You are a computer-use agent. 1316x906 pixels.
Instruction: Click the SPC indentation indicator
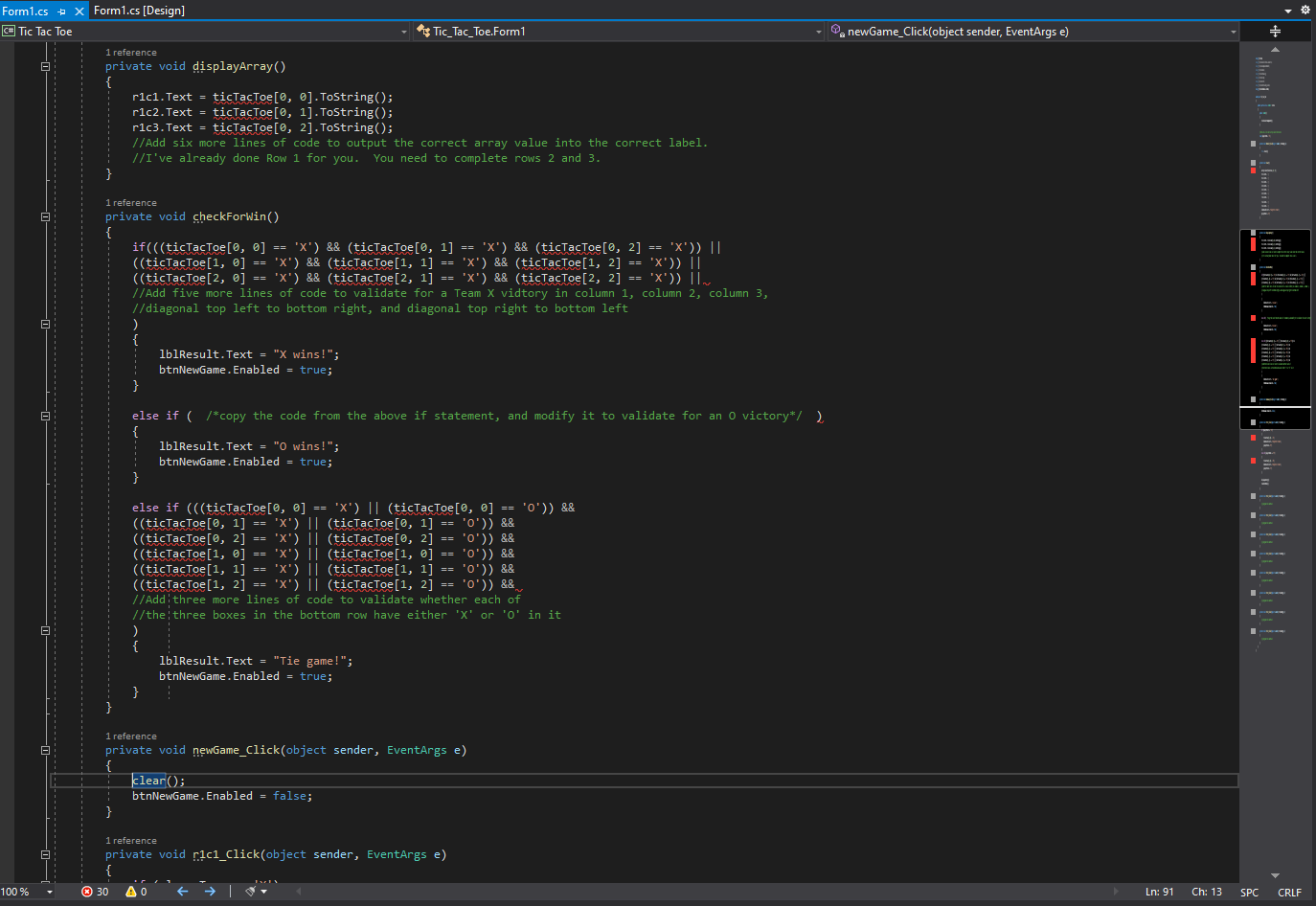1250,893
